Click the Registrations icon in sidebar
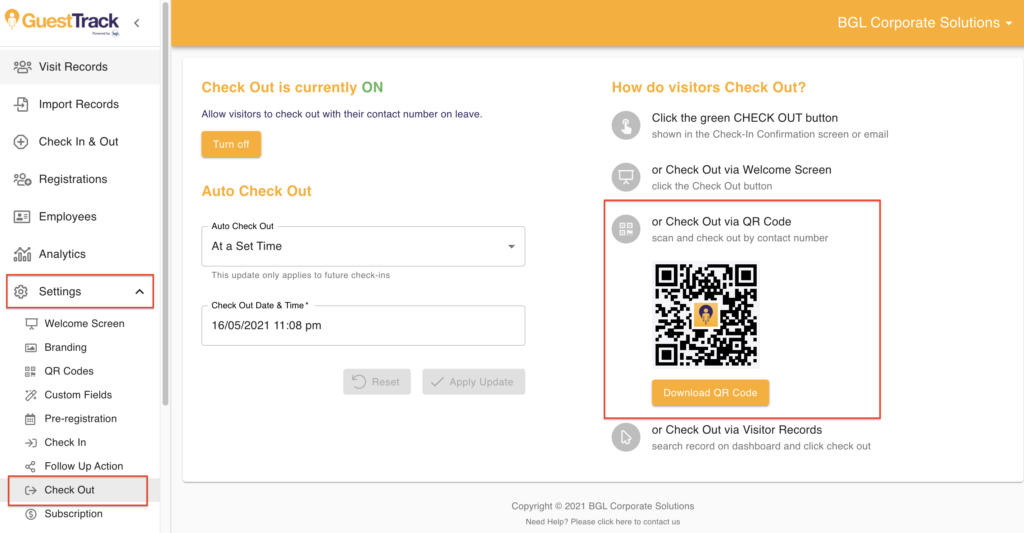Image resolution: width=1024 pixels, height=533 pixels. (x=22, y=179)
